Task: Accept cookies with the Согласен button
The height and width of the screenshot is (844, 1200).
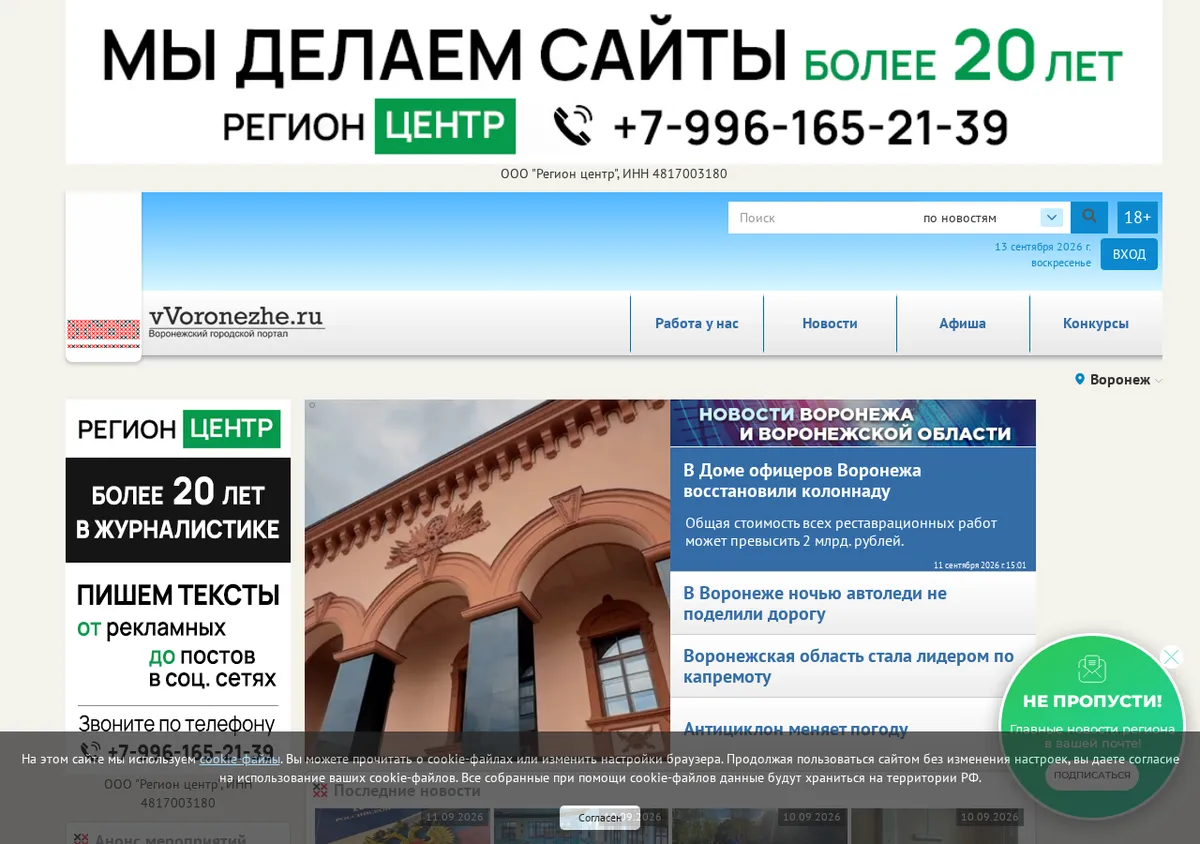Action: point(600,818)
